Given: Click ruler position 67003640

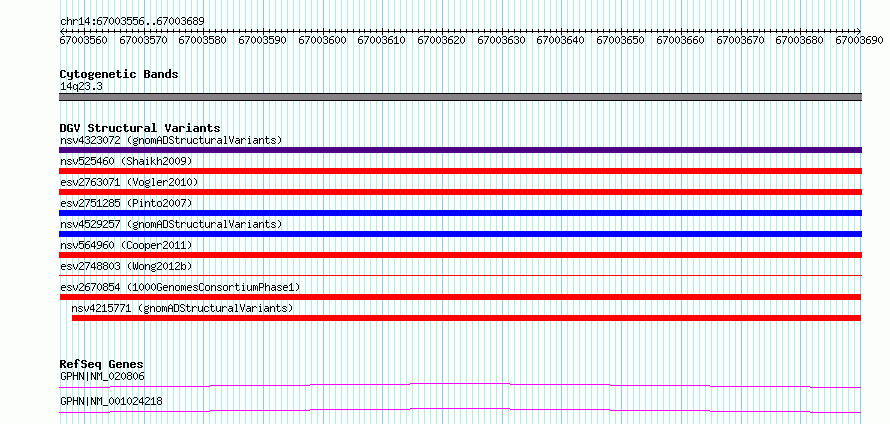Looking at the screenshot, I should click(x=560, y=40).
